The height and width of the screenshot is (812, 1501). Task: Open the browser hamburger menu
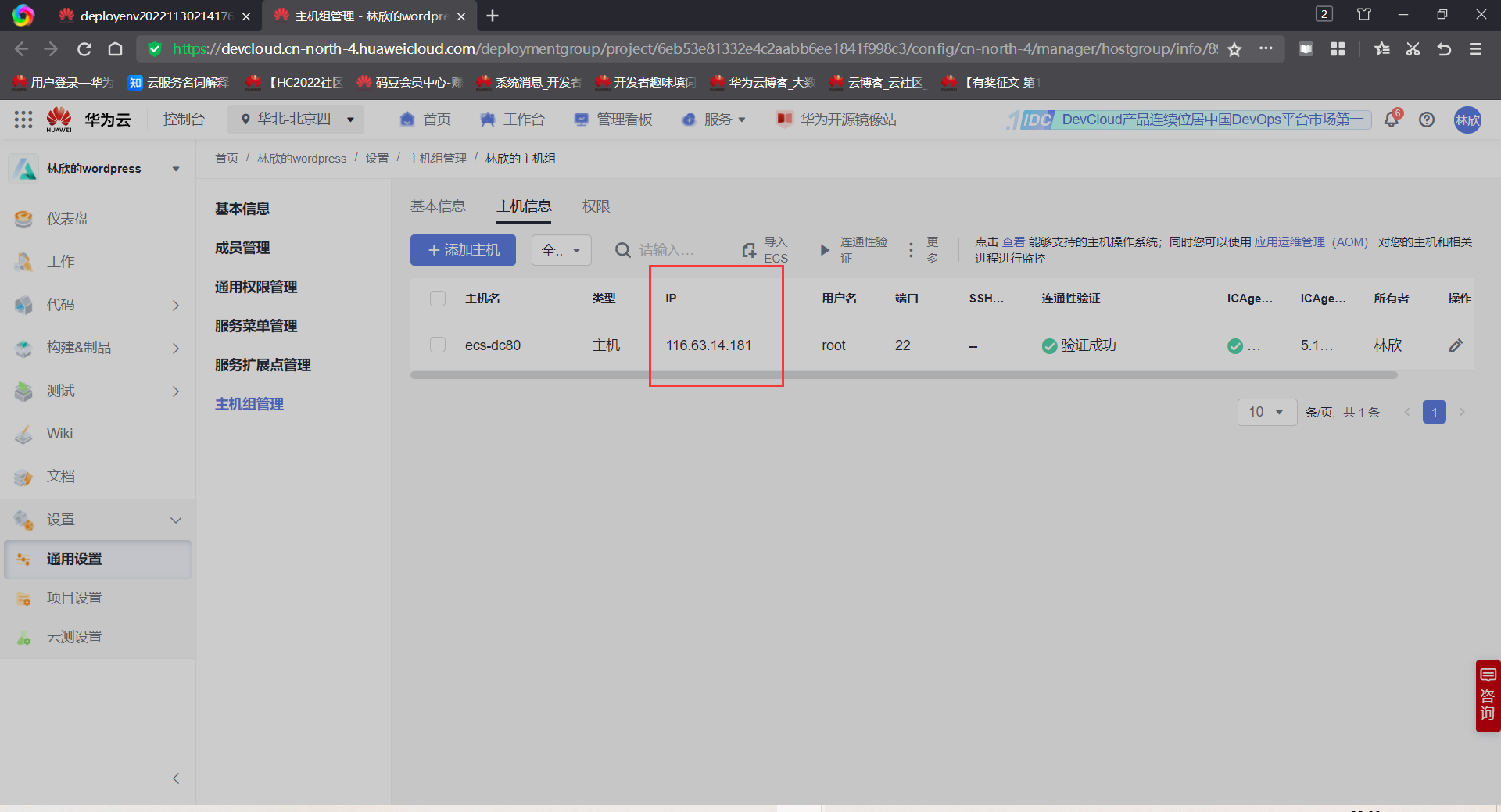click(x=1475, y=49)
